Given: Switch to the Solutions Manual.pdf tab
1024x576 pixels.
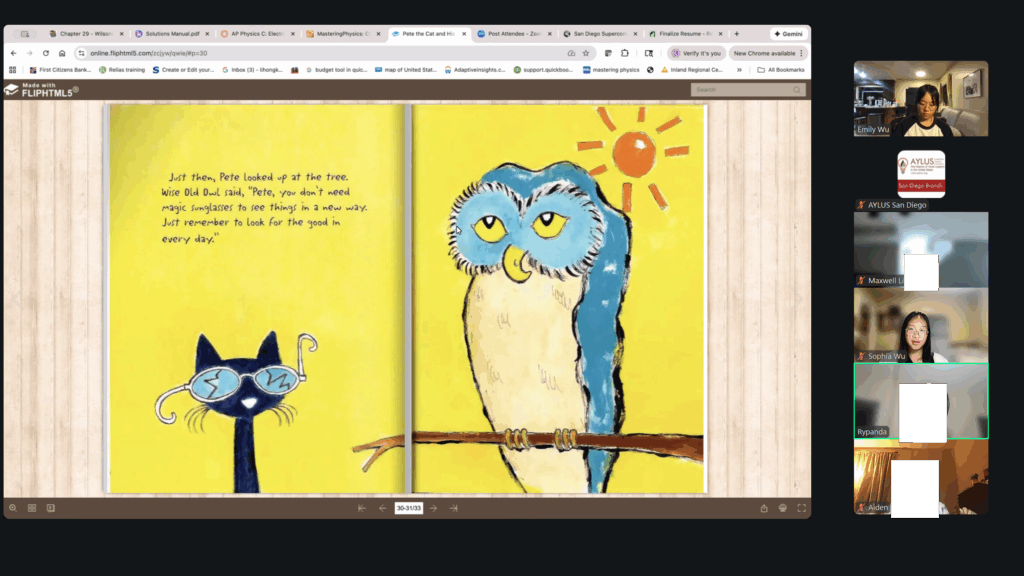Looking at the screenshot, I should pyautogui.click(x=170, y=34).
